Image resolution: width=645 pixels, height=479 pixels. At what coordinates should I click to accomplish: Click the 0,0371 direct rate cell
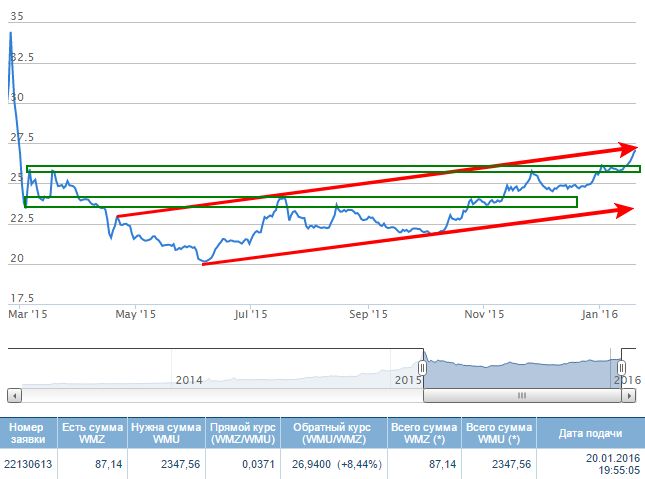(243, 464)
